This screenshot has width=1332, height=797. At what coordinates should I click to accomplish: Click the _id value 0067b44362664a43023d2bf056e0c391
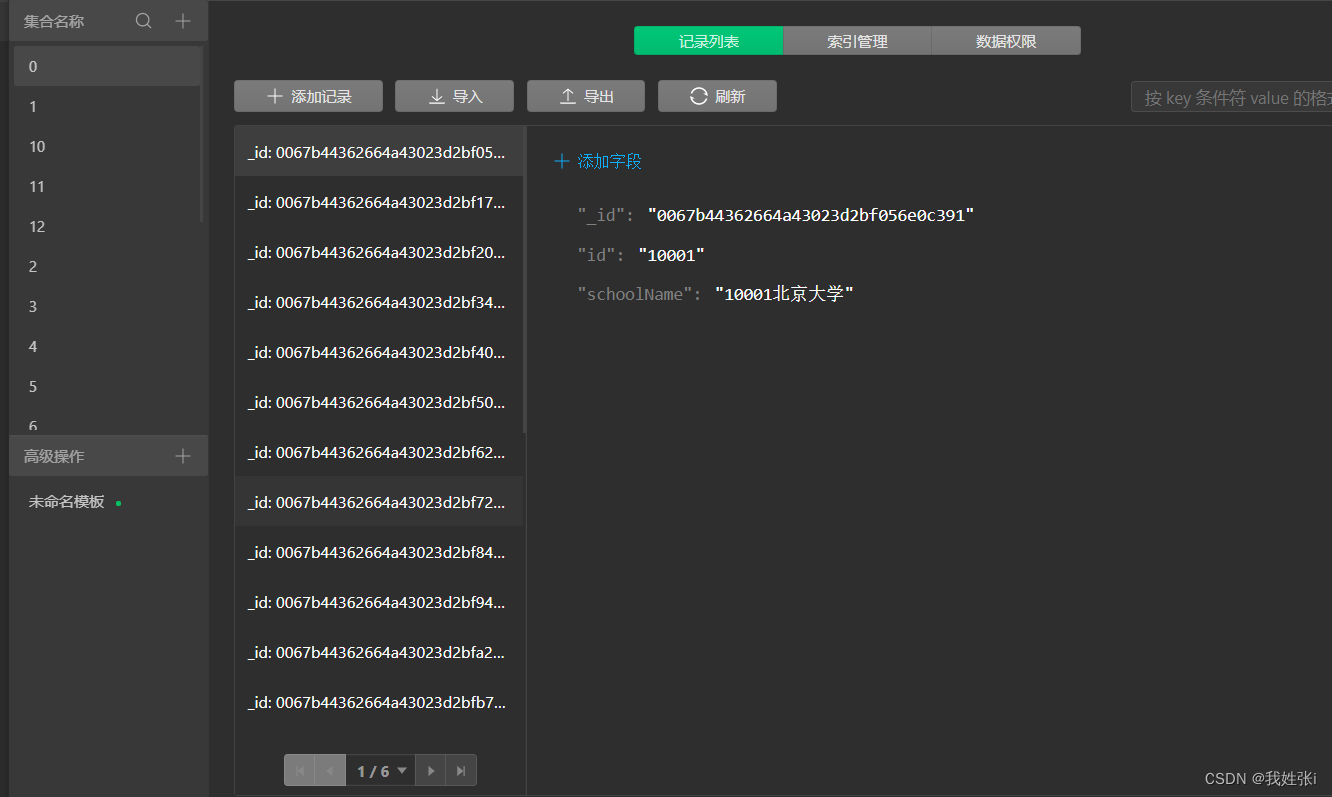[x=811, y=215]
